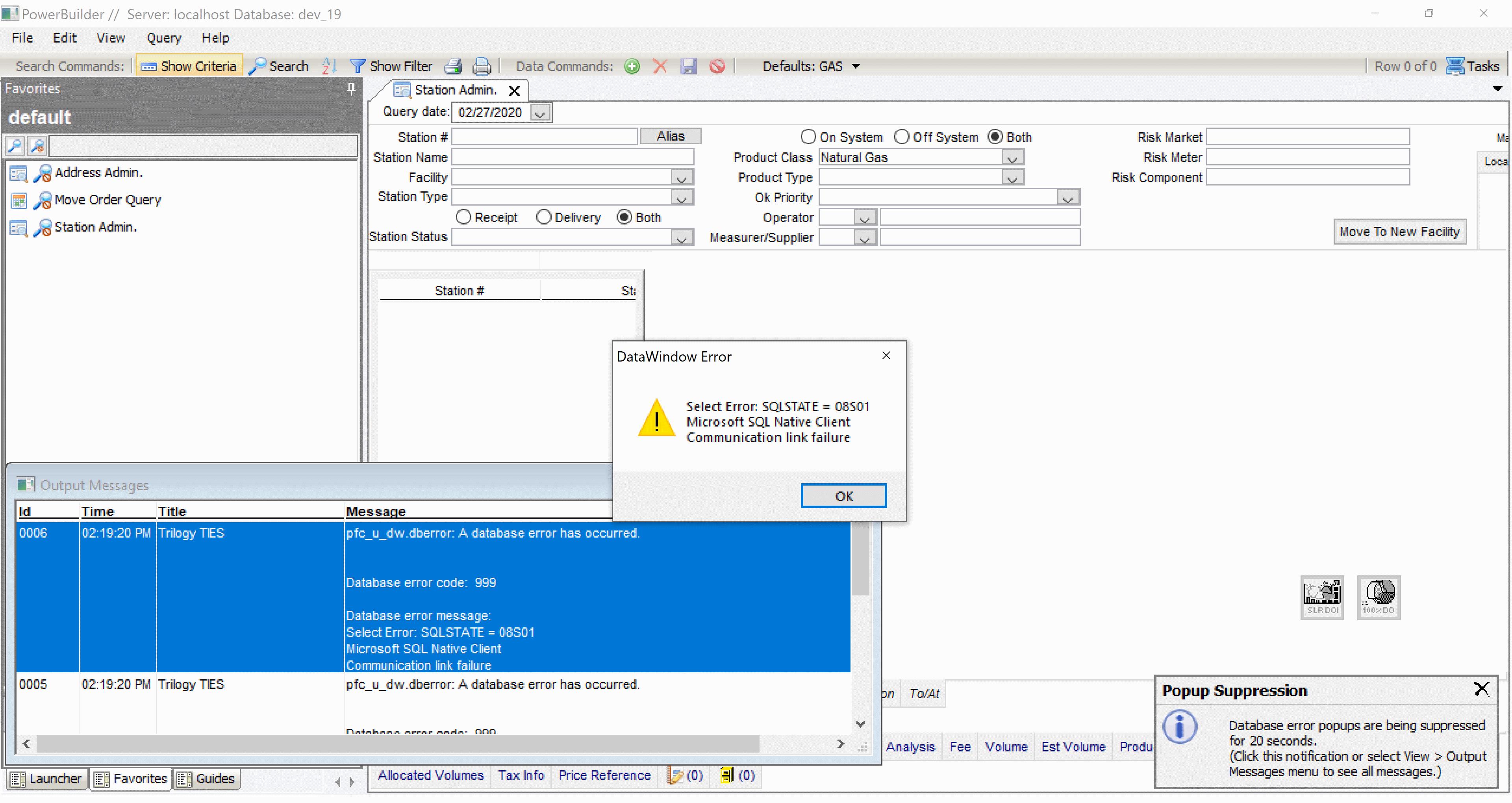Open the Query menu
The width and height of the screenshot is (1512, 803).
coord(163,38)
